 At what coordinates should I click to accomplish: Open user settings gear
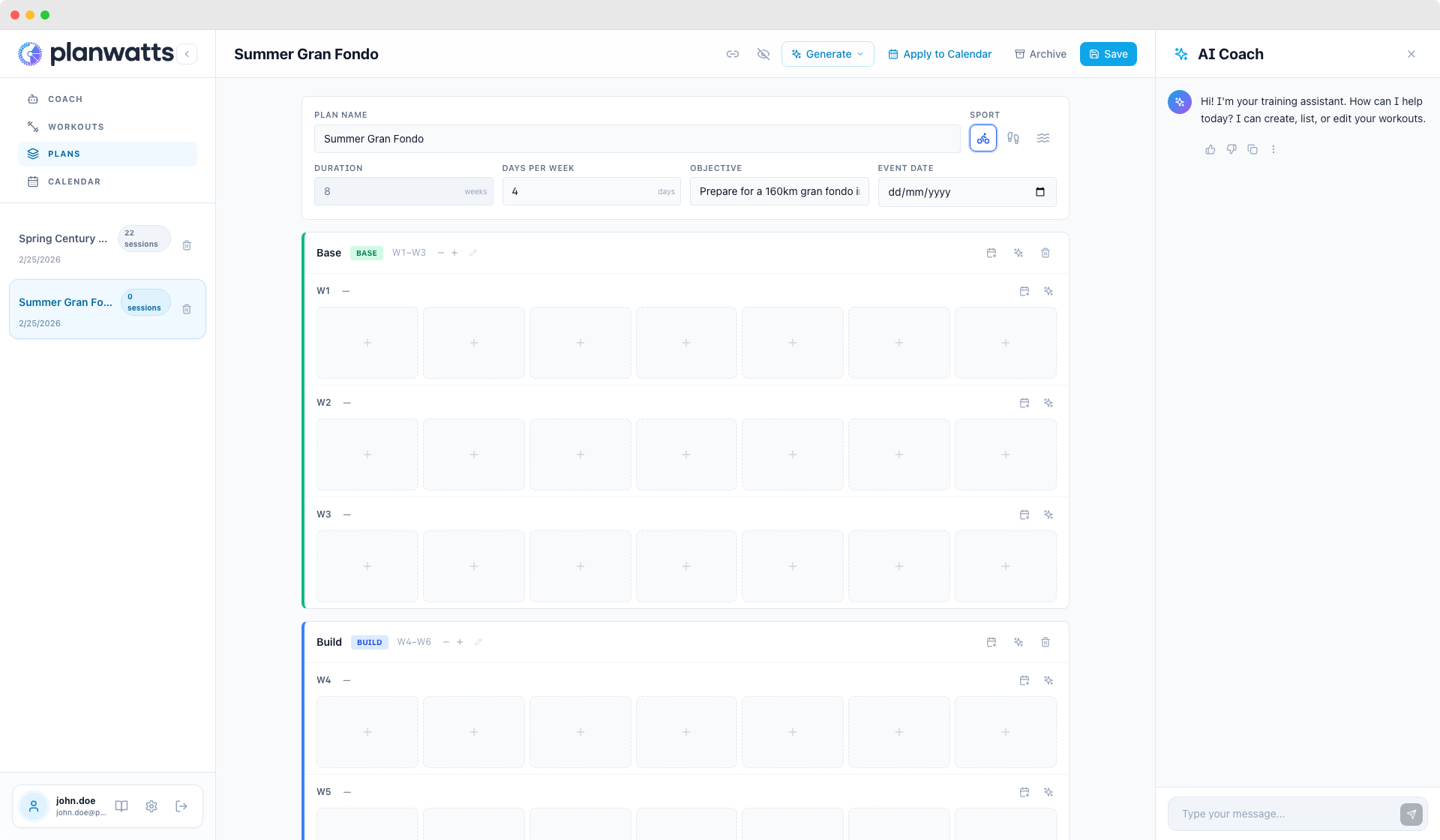tap(151, 806)
